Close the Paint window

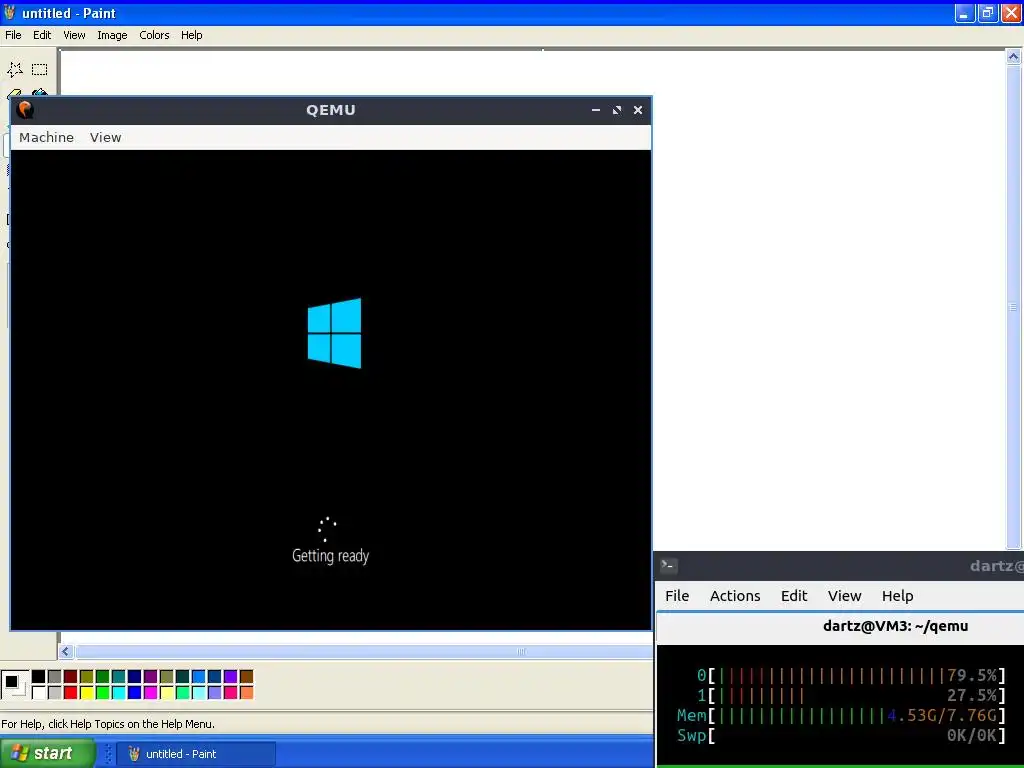tap(1011, 13)
